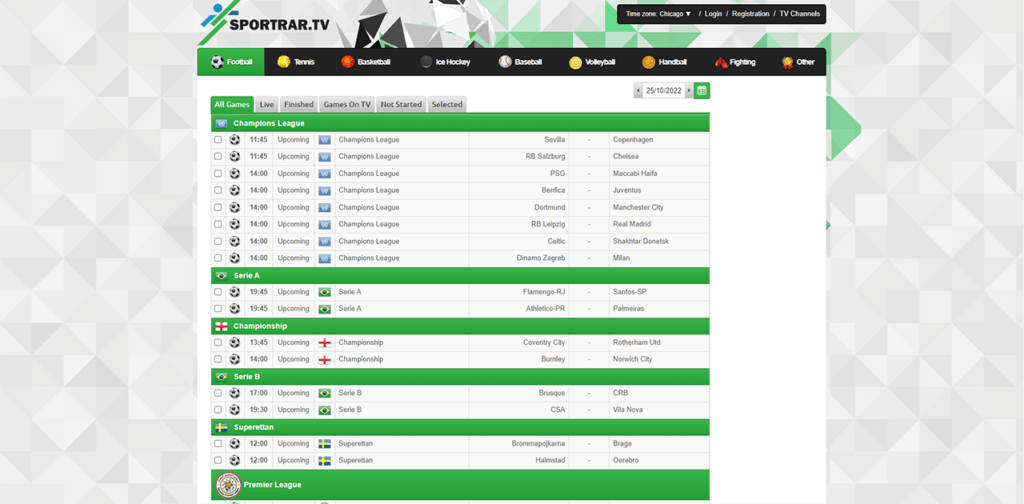Select the Basketball icon
The height and width of the screenshot is (504, 1024).
[347, 62]
